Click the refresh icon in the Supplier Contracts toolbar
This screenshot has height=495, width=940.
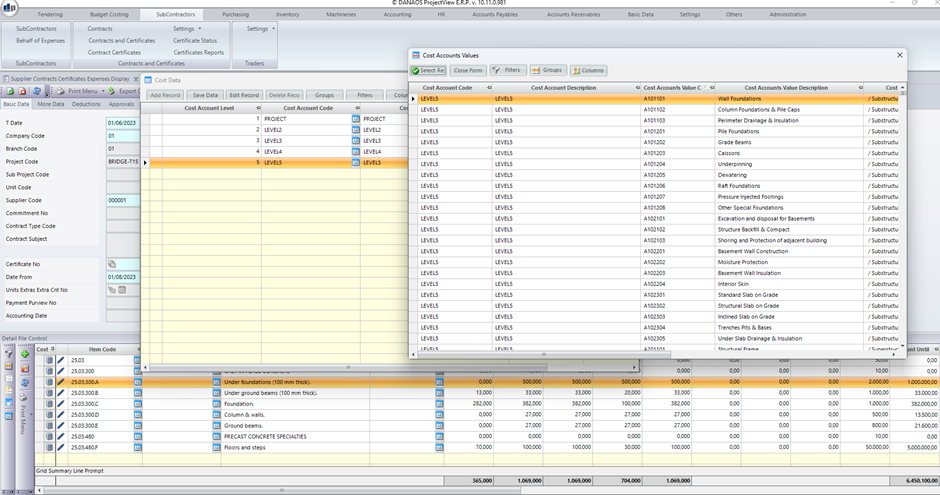coord(37,91)
